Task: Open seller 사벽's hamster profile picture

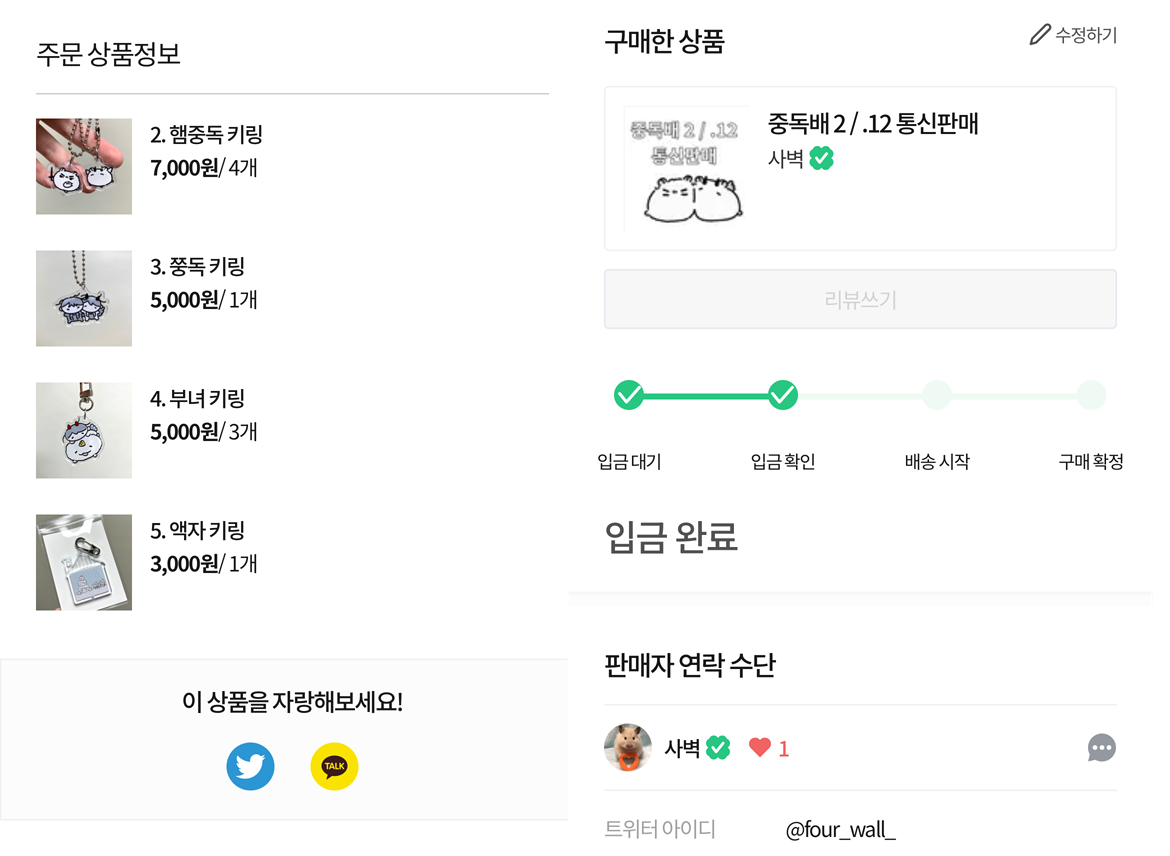Action: (628, 747)
